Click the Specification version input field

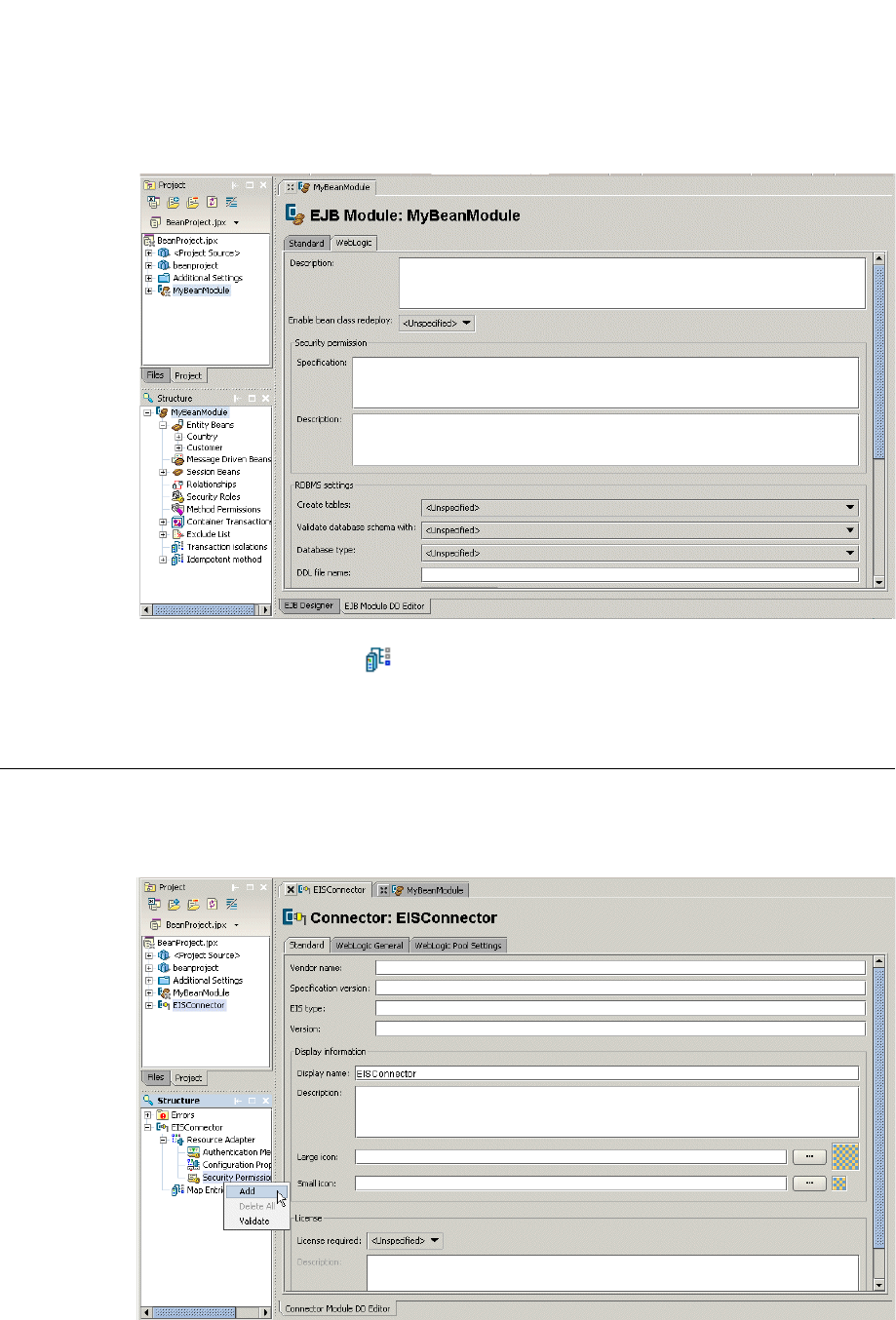(x=620, y=988)
